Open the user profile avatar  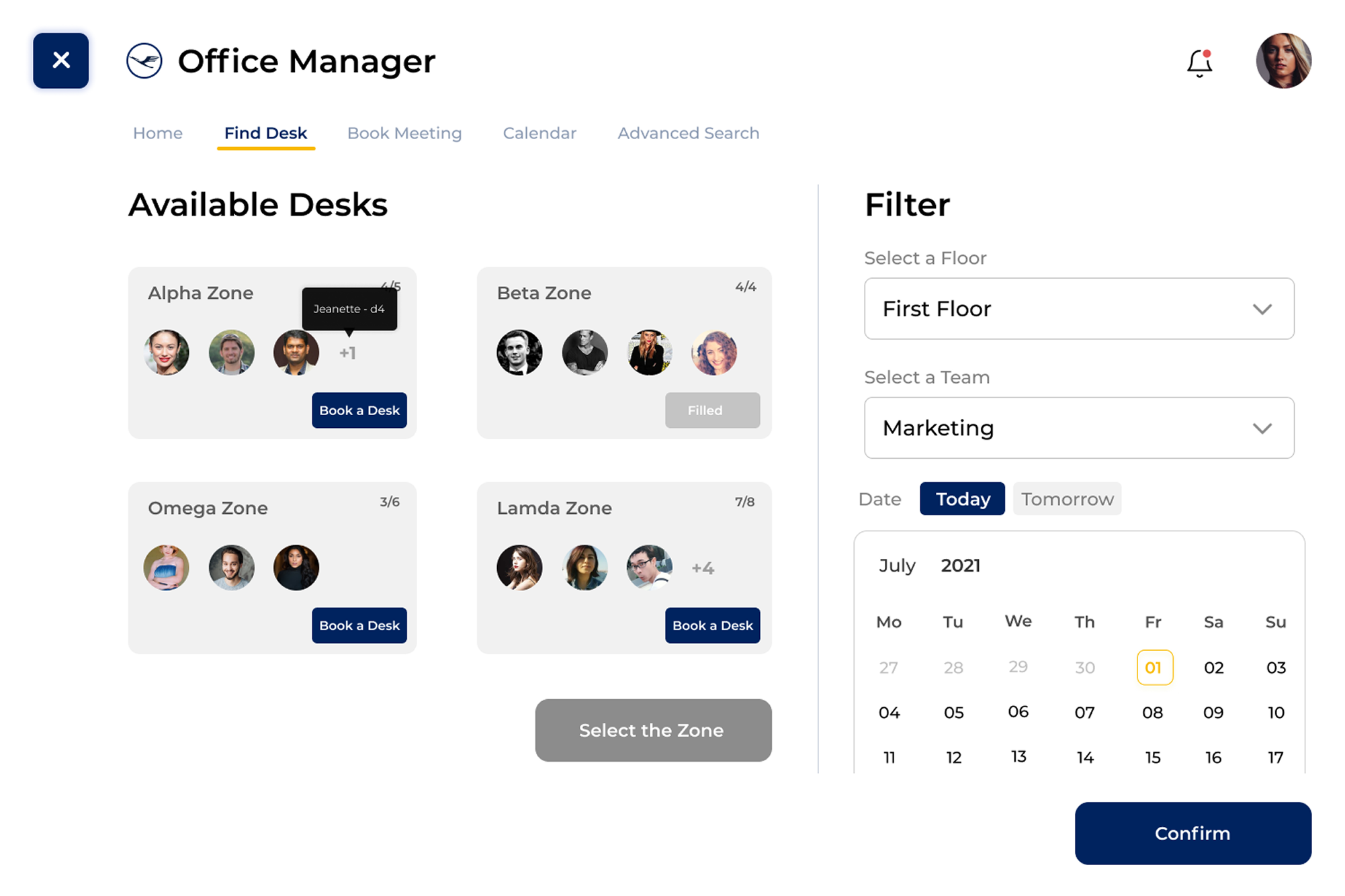pos(1283,61)
